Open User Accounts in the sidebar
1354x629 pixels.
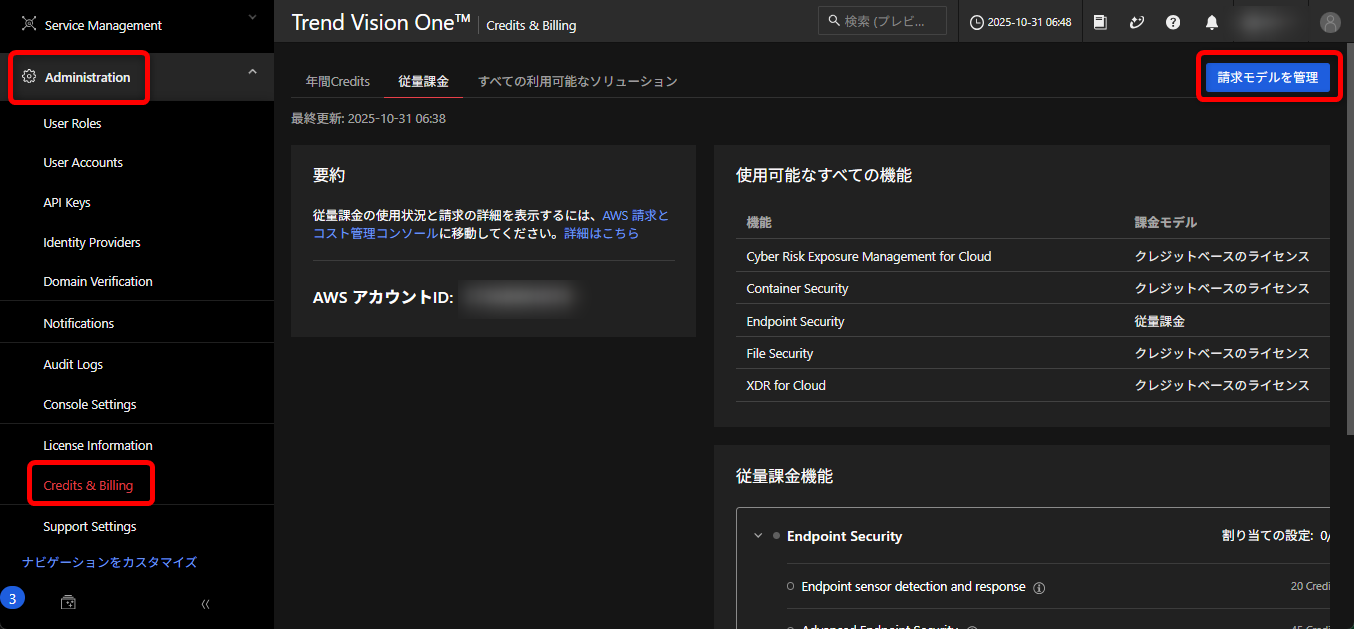click(x=83, y=162)
